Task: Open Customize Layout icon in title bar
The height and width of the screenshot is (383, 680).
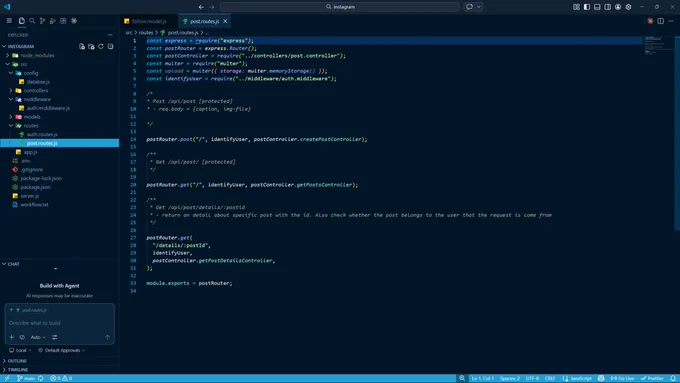Action: click(576, 7)
